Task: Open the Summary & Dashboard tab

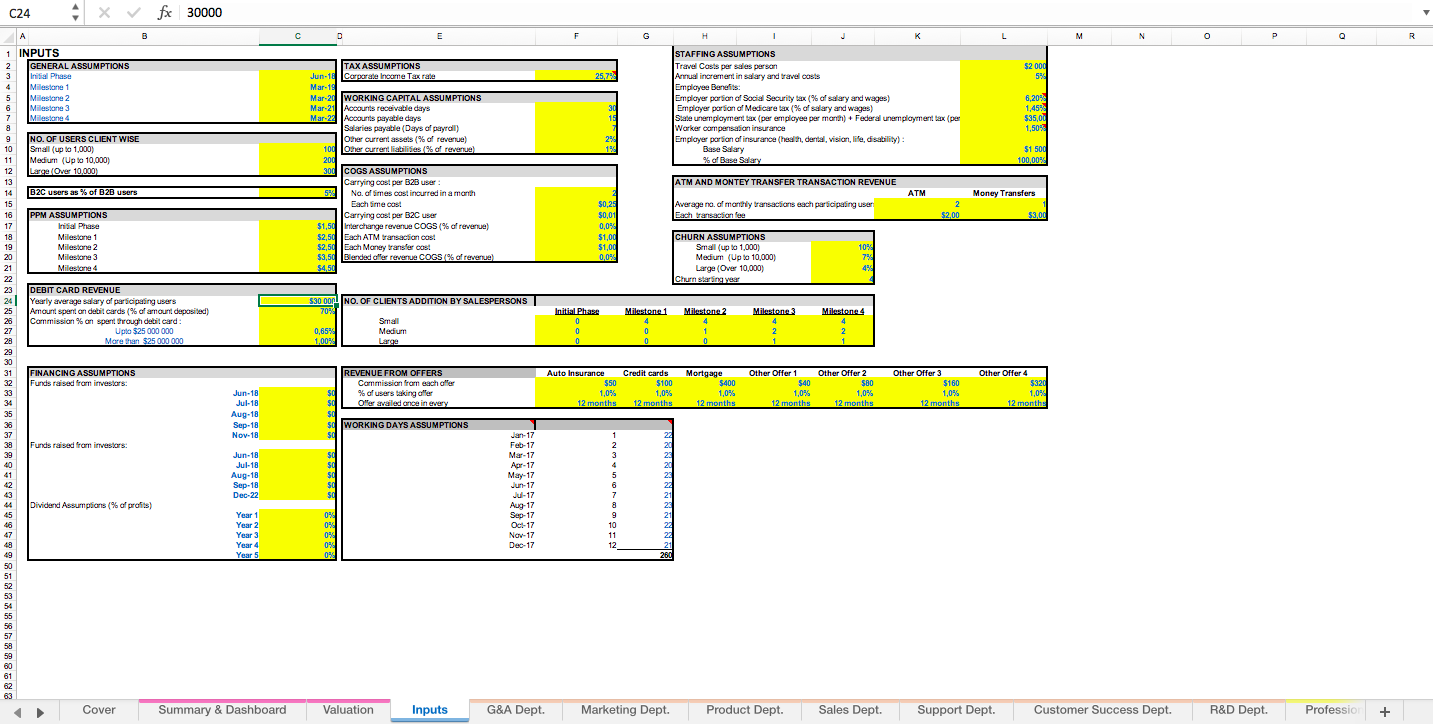Action: tap(222, 710)
